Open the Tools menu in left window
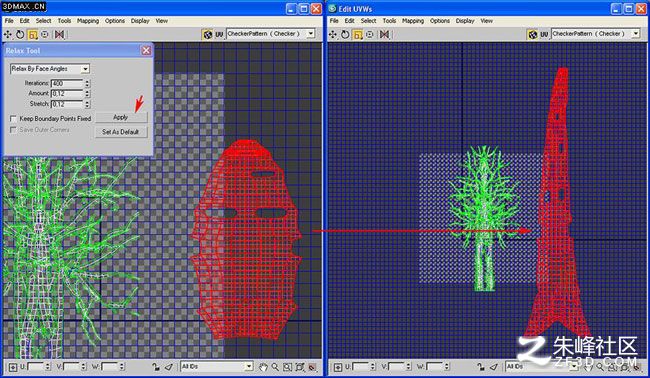This screenshot has height=378, width=650. click(x=64, y=21)
